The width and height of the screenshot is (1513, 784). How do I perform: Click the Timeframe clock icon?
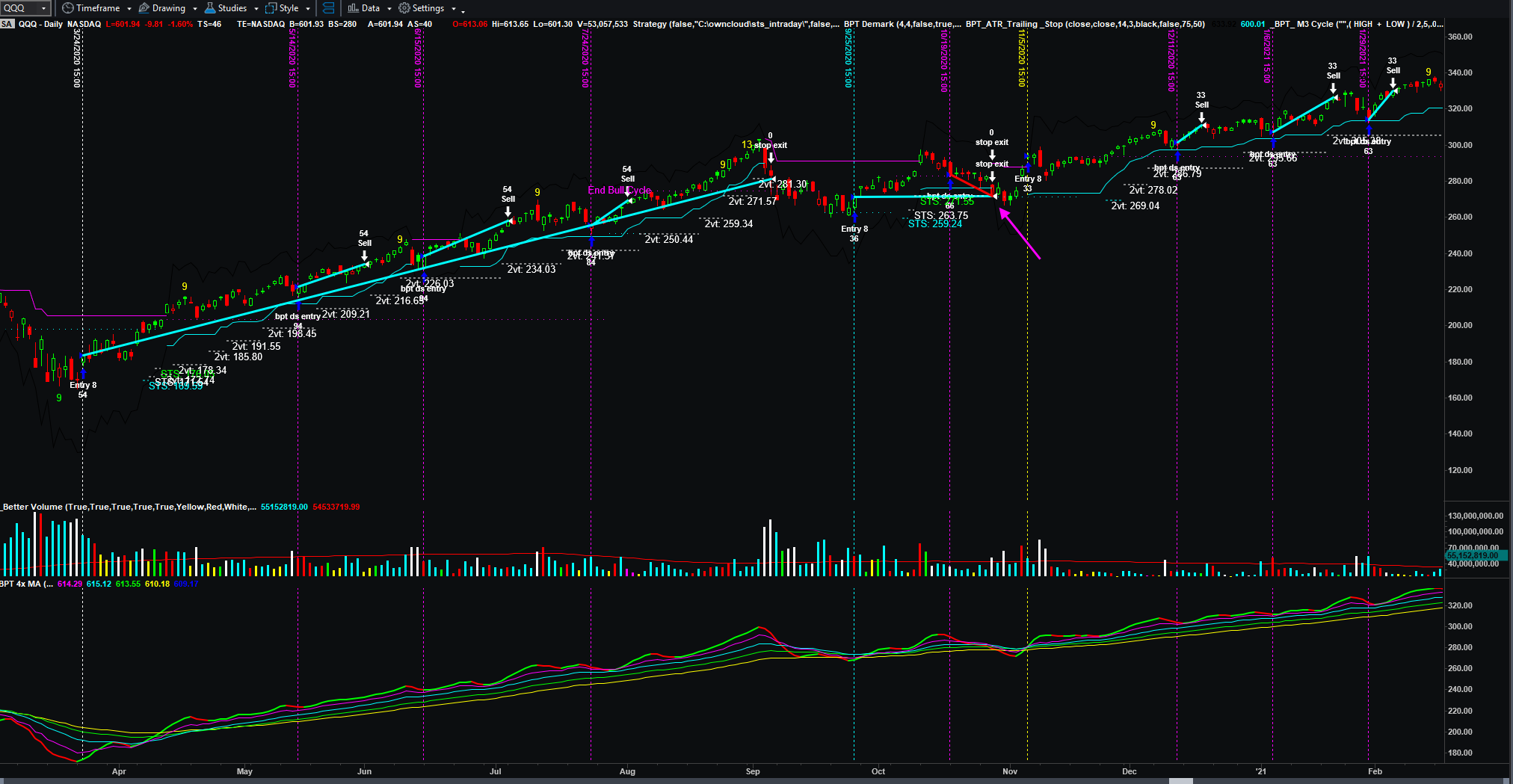pos(67,8)
